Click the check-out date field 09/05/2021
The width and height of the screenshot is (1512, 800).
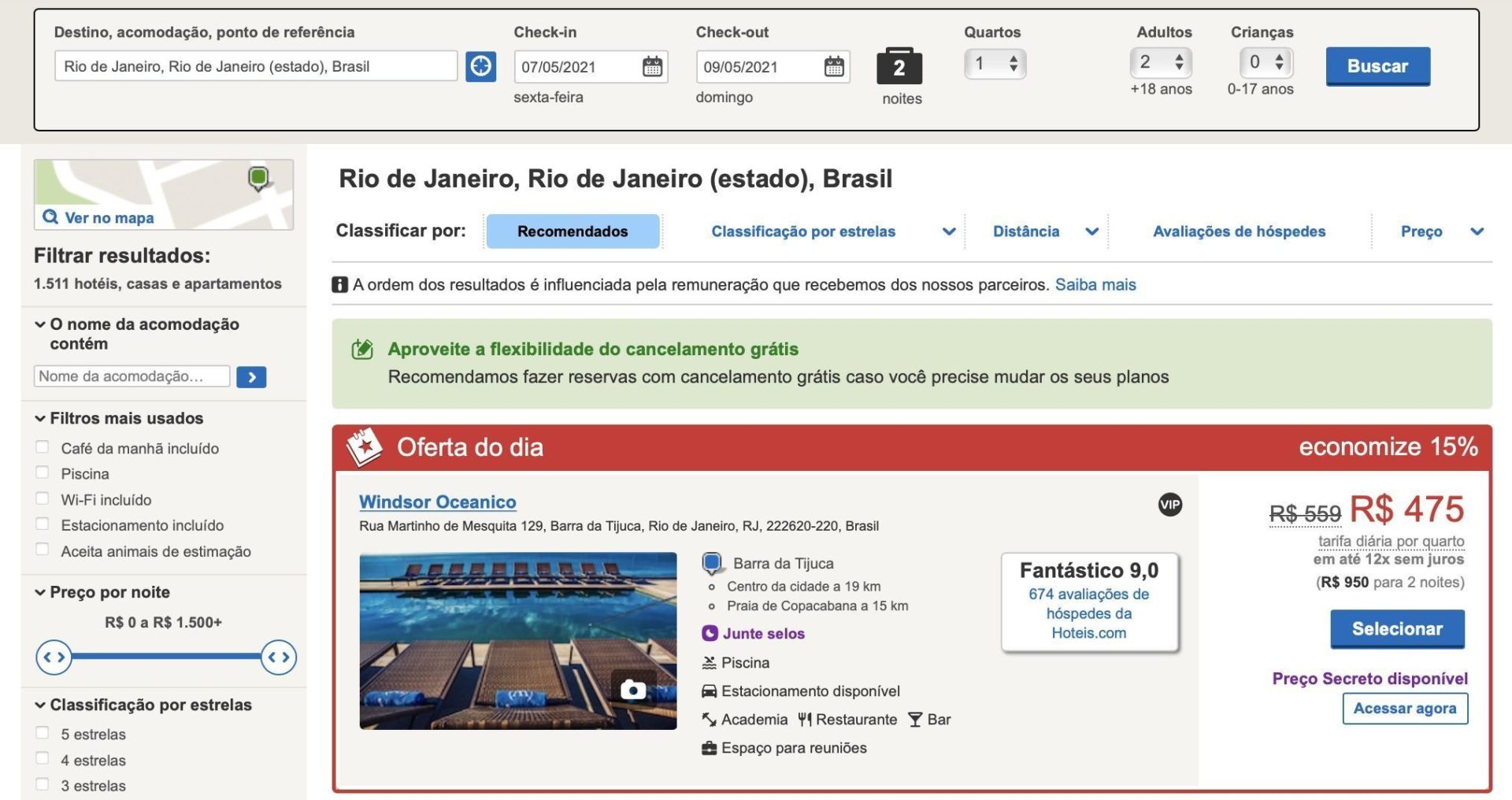point(773,67)
